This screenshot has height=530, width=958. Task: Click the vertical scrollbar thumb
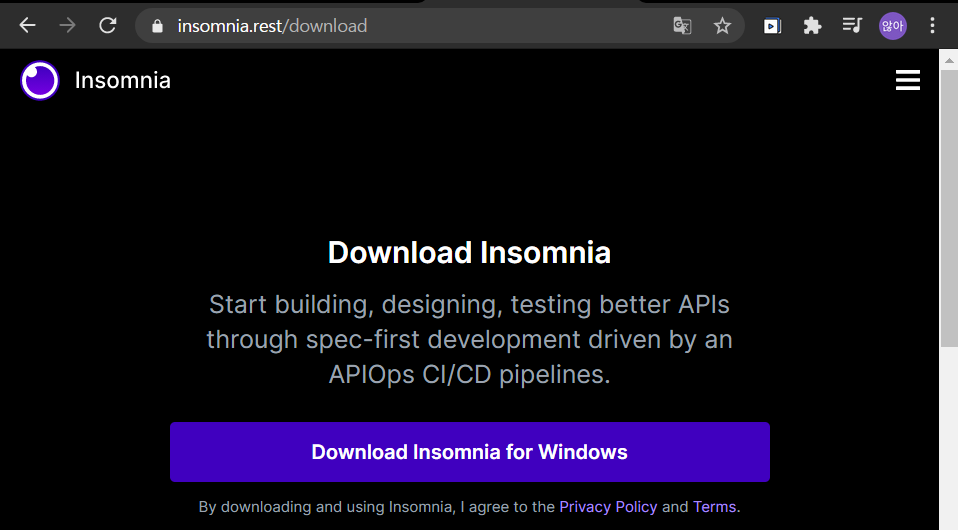coord(949,208)
